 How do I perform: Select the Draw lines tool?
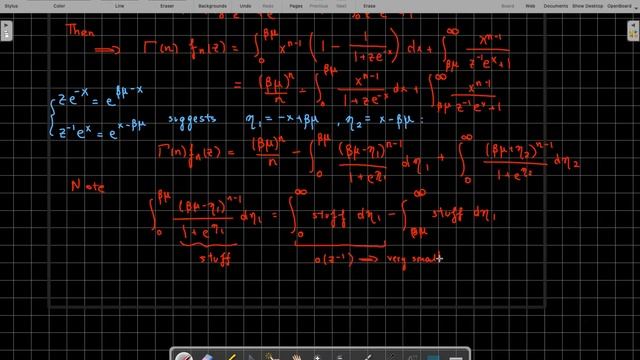[391, 358]
